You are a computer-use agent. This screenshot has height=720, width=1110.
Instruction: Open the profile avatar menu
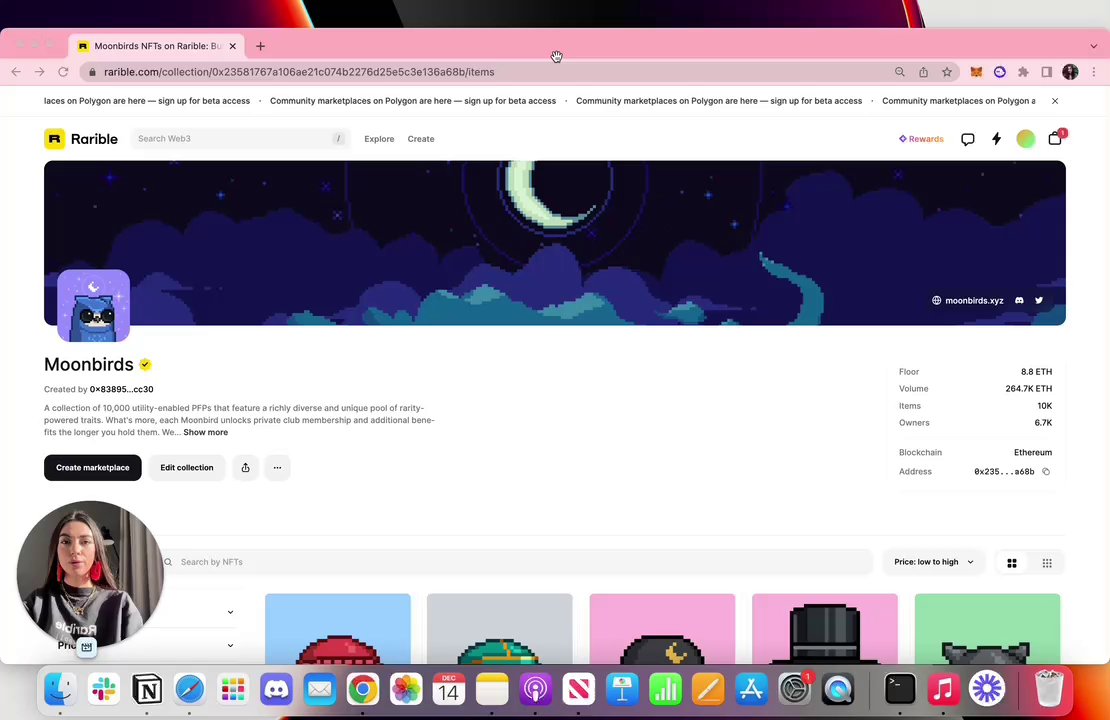tap(1025, 139)
